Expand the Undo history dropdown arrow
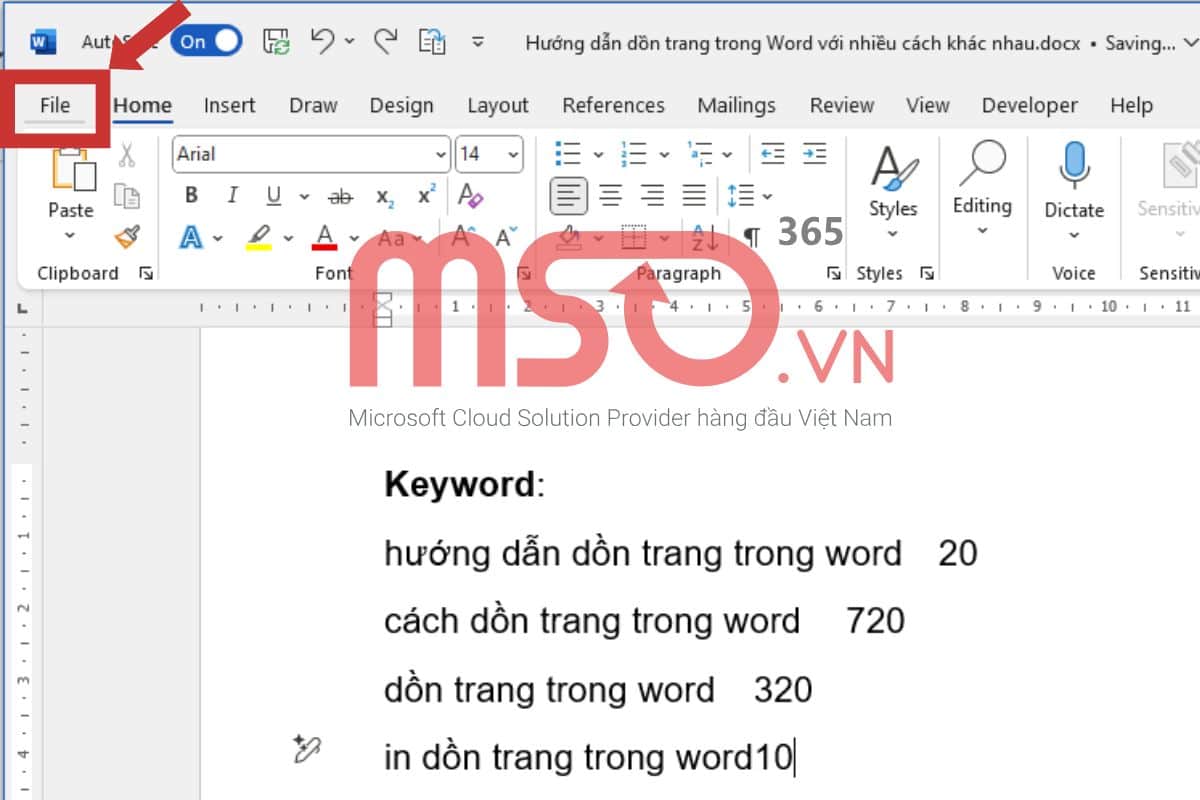This screenshot has height=800, width=1200. [349, 41]
